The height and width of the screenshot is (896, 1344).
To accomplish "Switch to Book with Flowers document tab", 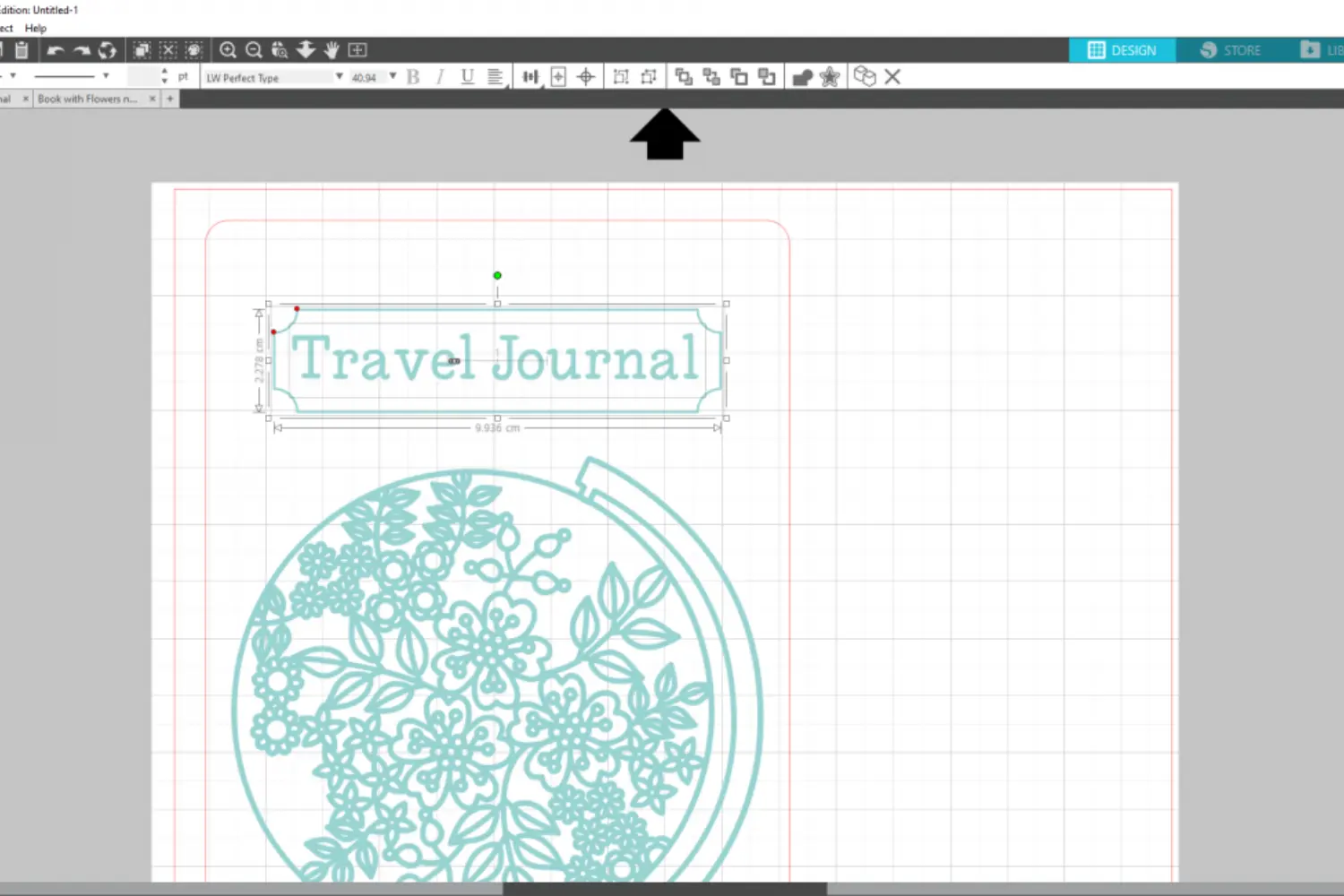I will point(88,99).
